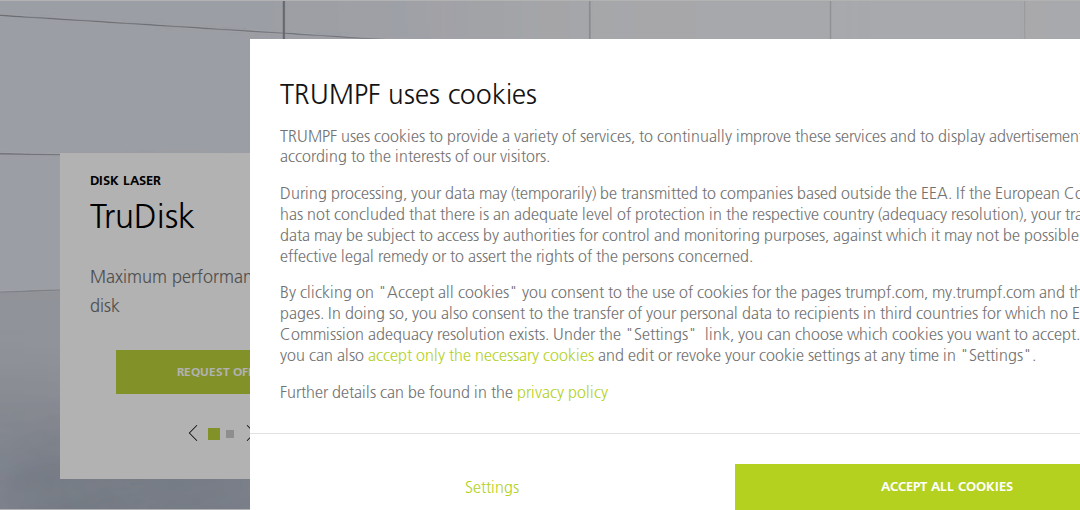Select the active green carousel indicator
This screenshot has width=1080, height=510.
pyautogui.click(x=214, y=434)
